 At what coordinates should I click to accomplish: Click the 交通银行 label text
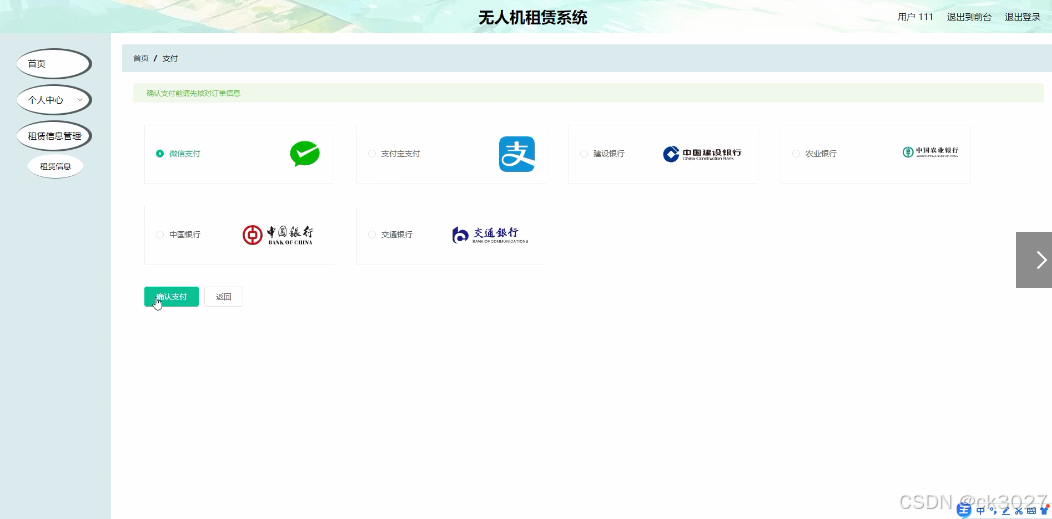coord(397,235)
